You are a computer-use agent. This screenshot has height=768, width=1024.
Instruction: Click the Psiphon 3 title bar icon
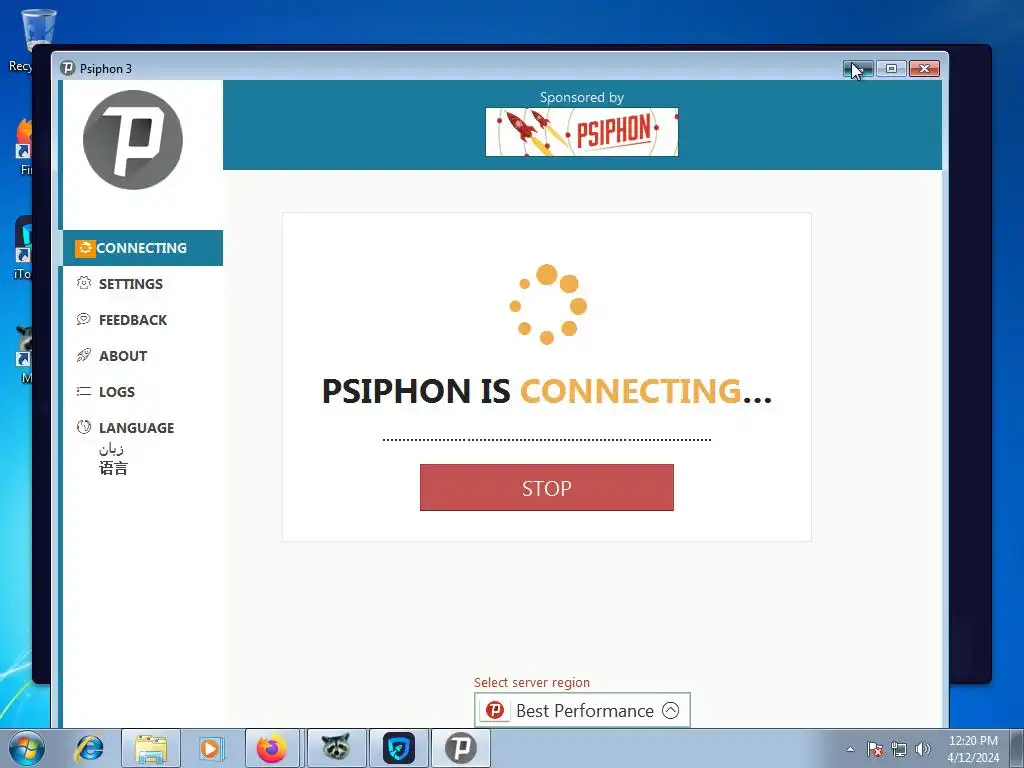click(x=67, y=69)
